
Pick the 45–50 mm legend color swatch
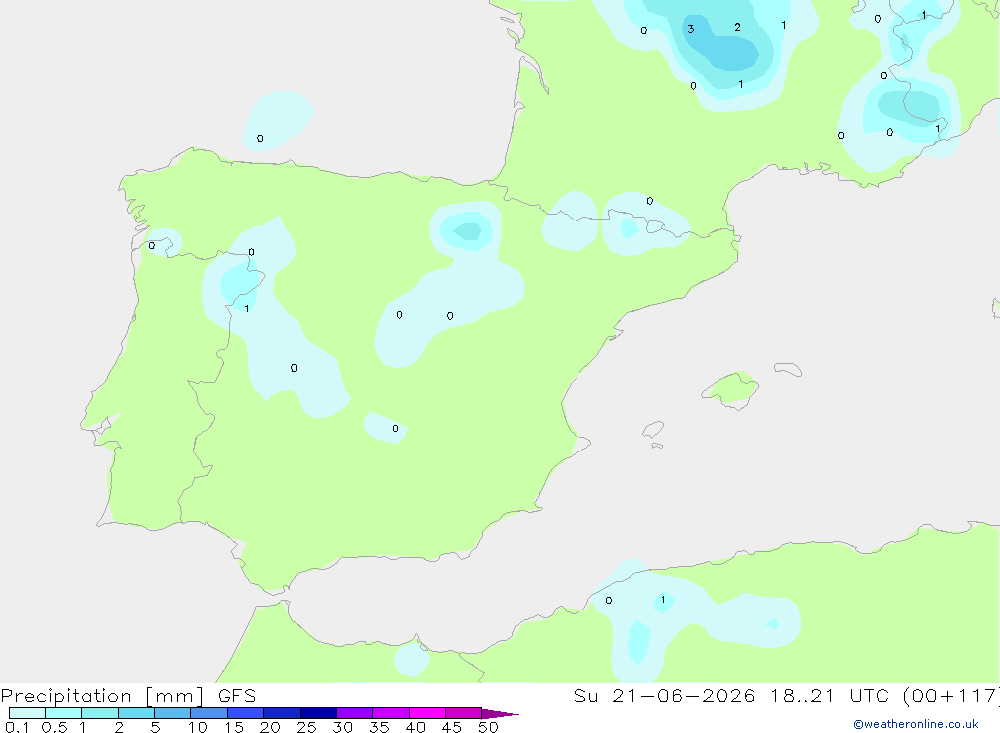[x=464, y=713]
